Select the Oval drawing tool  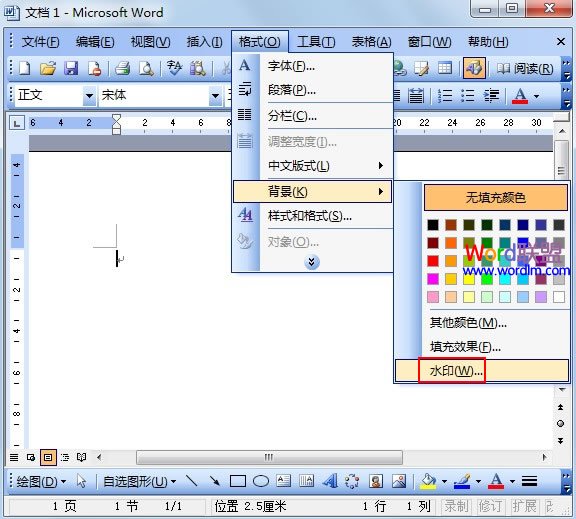(x=261, y=481)
